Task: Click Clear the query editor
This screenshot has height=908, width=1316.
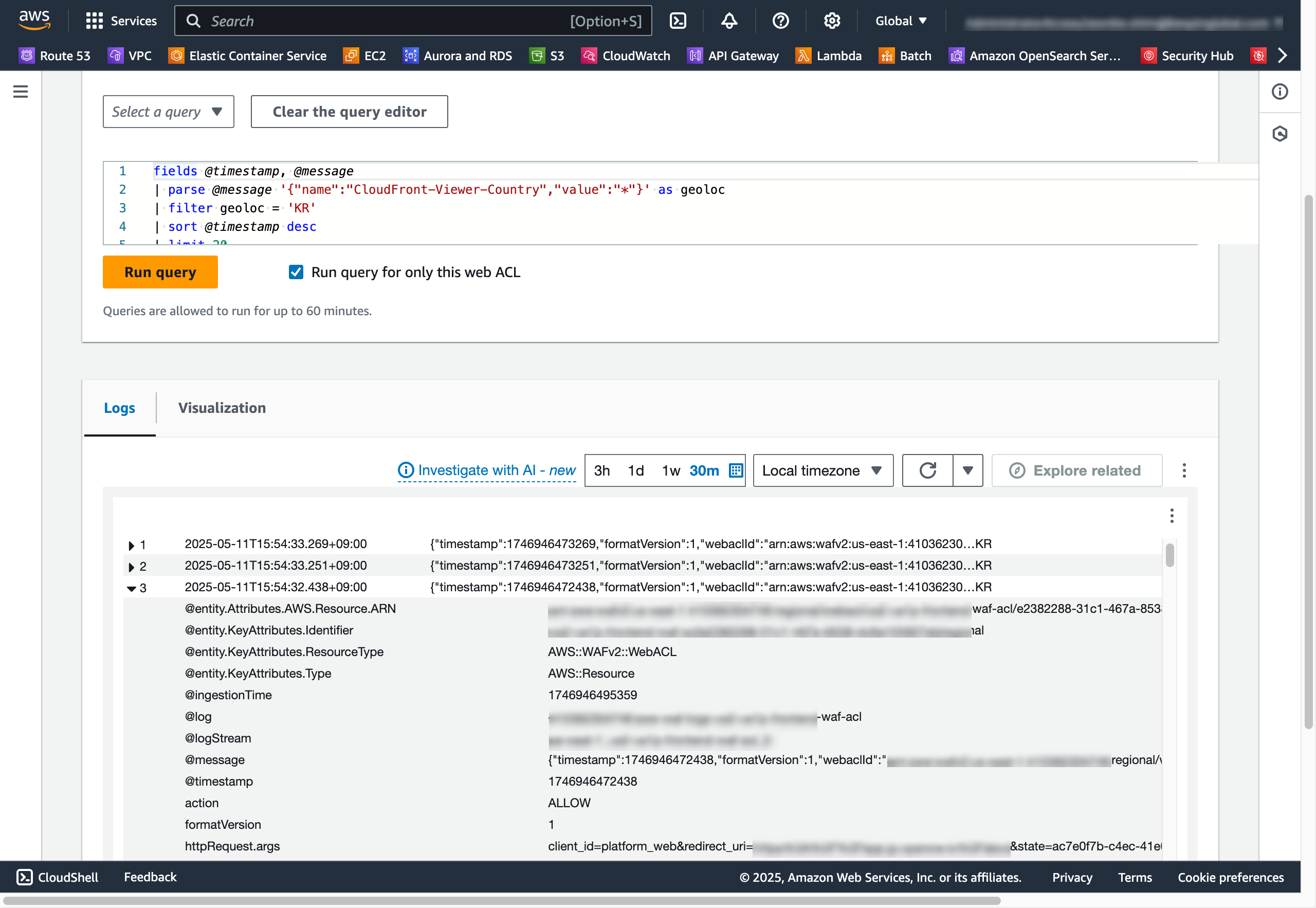Action: coord(349,112)
